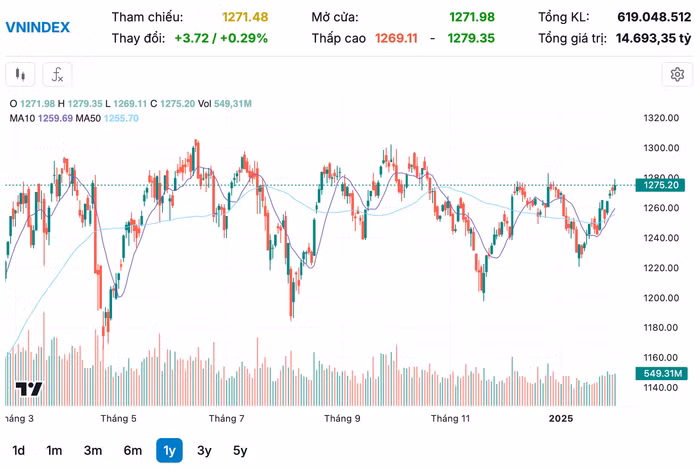The width and height of the screenshot is (700, 470).
Task: Switch to the 3m time range
Action: point(93,450)
